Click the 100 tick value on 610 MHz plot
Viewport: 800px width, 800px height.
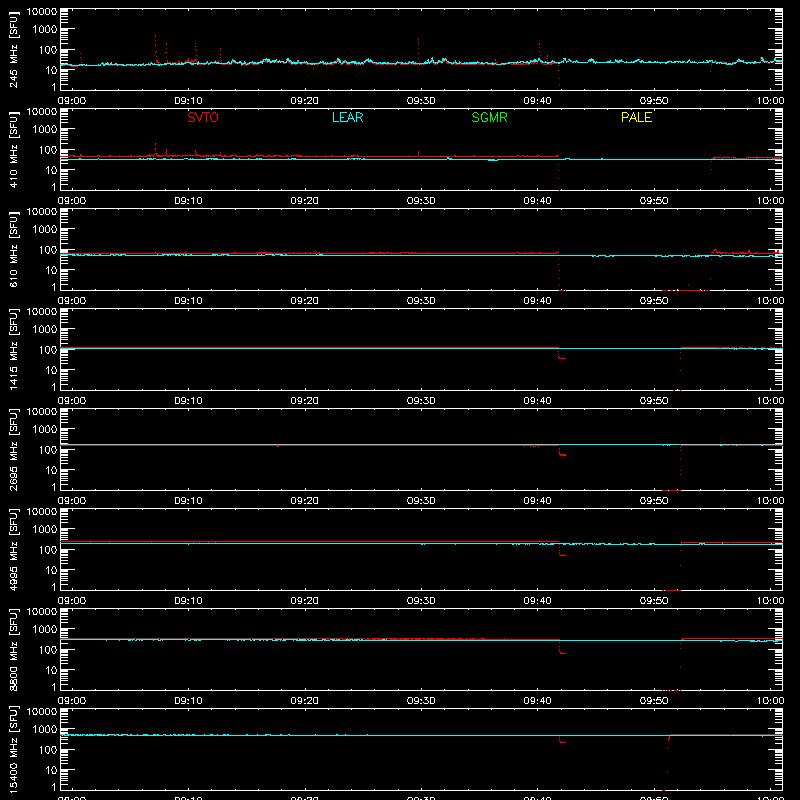tap(48, 250)
